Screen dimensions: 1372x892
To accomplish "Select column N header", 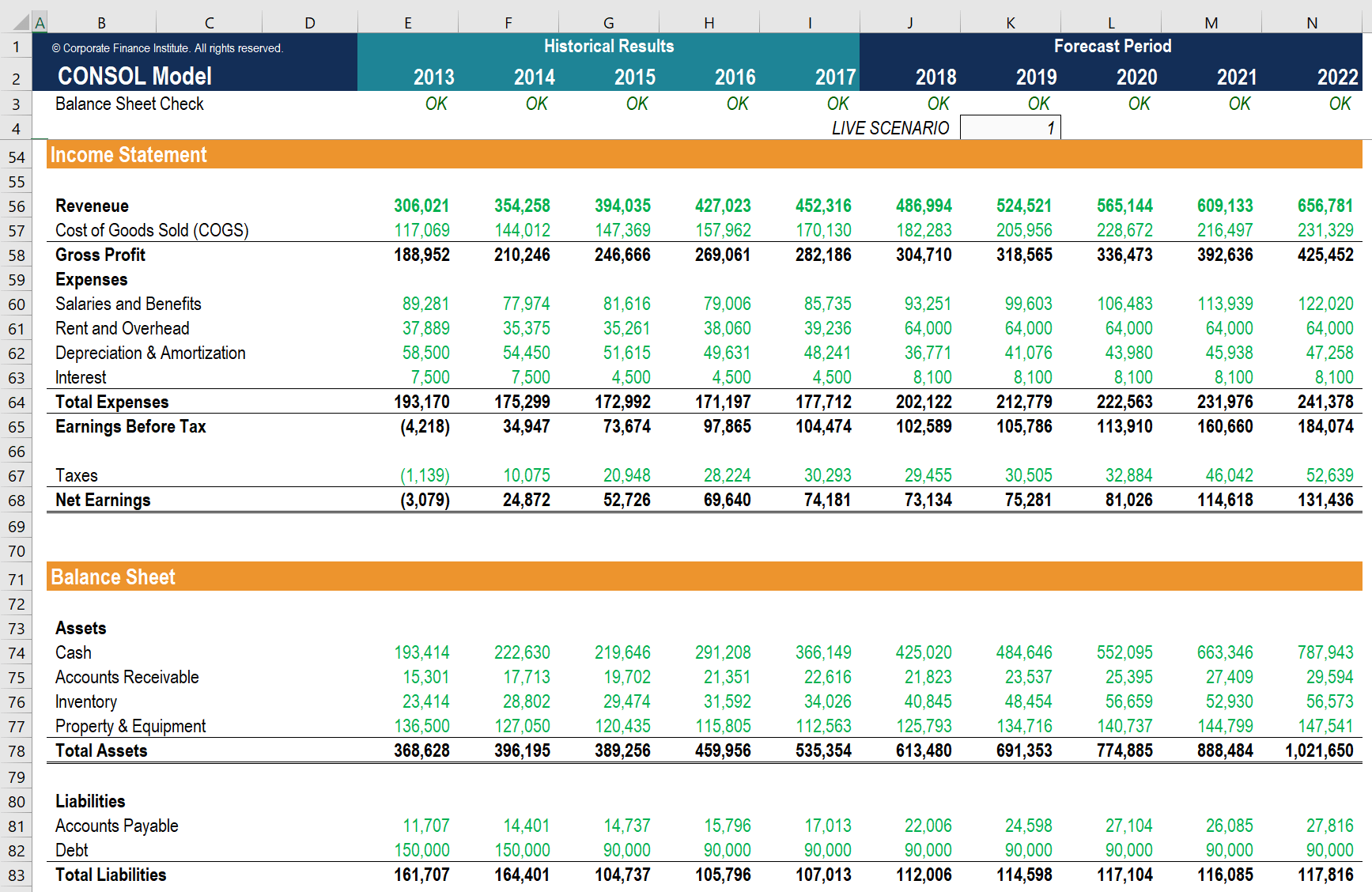I will coord(1312,23).
